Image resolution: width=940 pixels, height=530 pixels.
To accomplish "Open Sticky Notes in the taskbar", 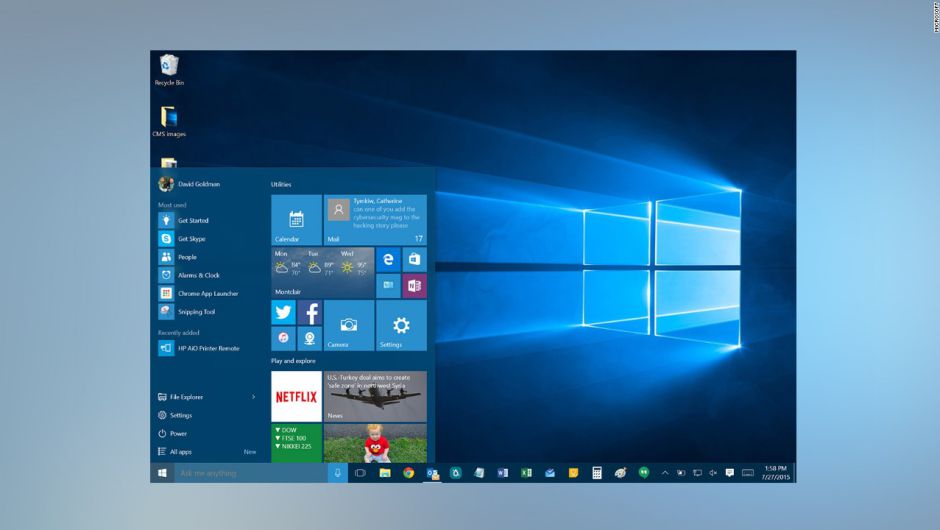I will [573, 473].
